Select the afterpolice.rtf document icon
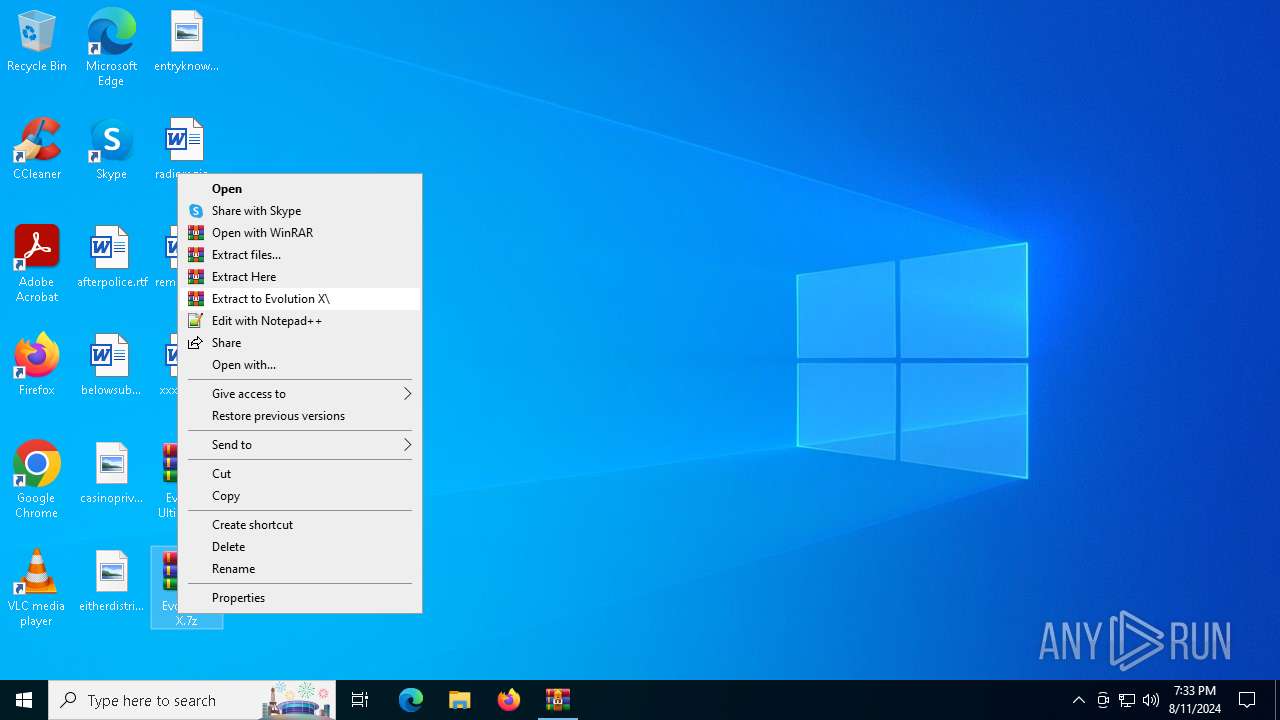The height and width of the screenshot is (720, 1280). tap(111, 258)
